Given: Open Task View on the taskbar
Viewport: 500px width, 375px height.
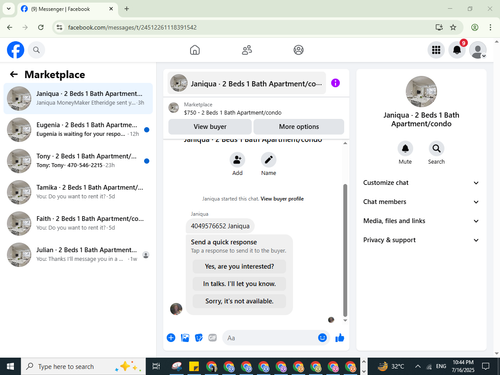Looking at the screenshot, I should pos(156,366).
